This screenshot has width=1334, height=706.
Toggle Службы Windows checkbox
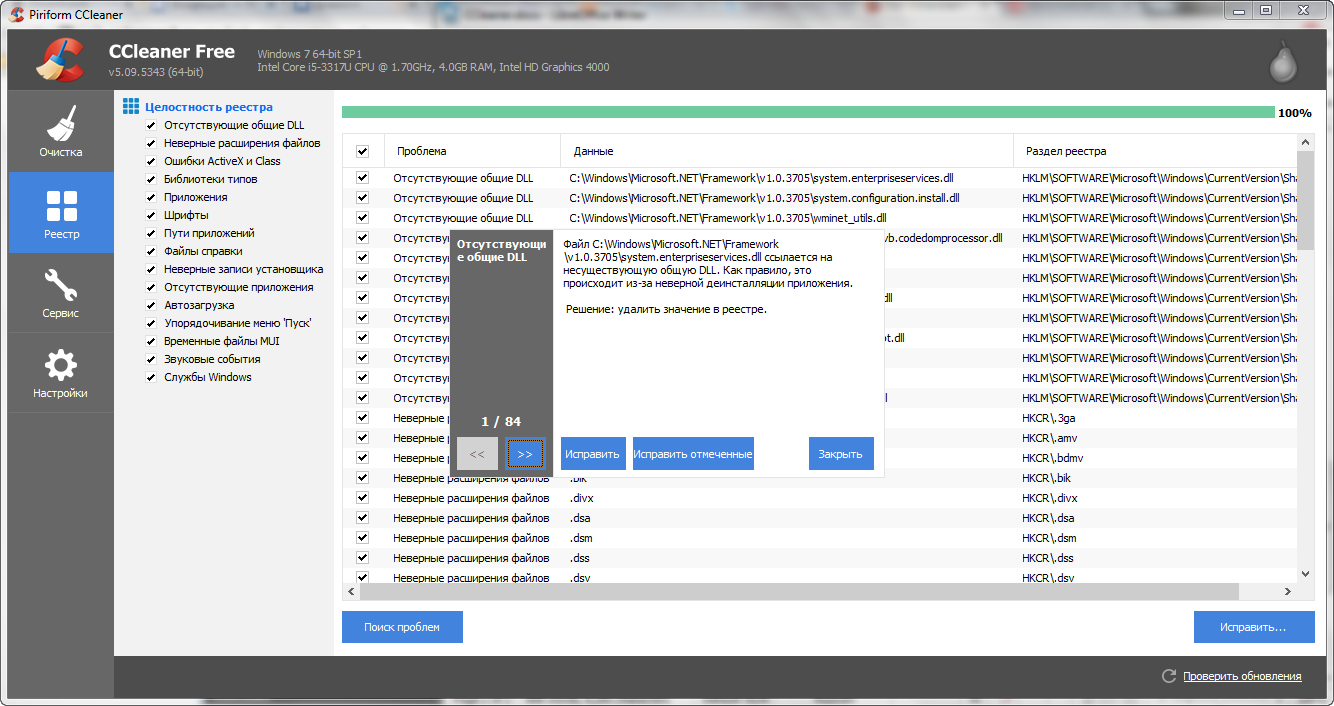click(151, 377)
